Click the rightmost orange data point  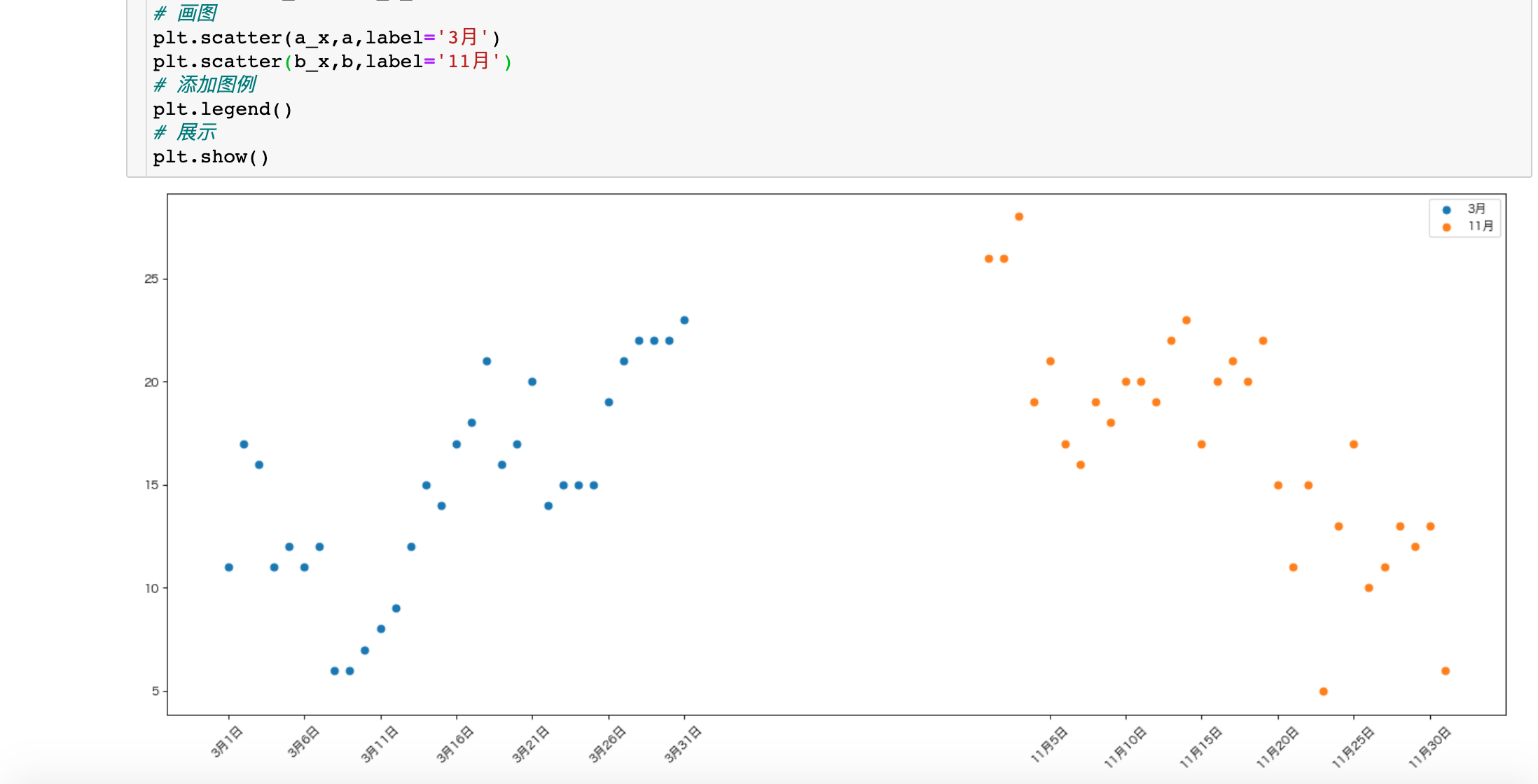1446,671
